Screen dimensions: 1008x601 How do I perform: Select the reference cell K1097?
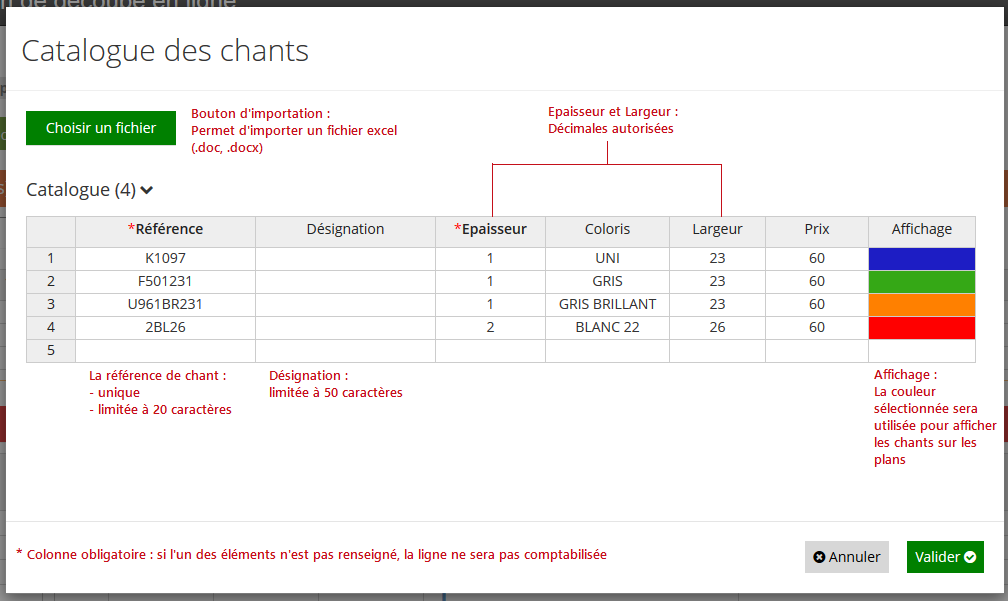coord(165,258)
